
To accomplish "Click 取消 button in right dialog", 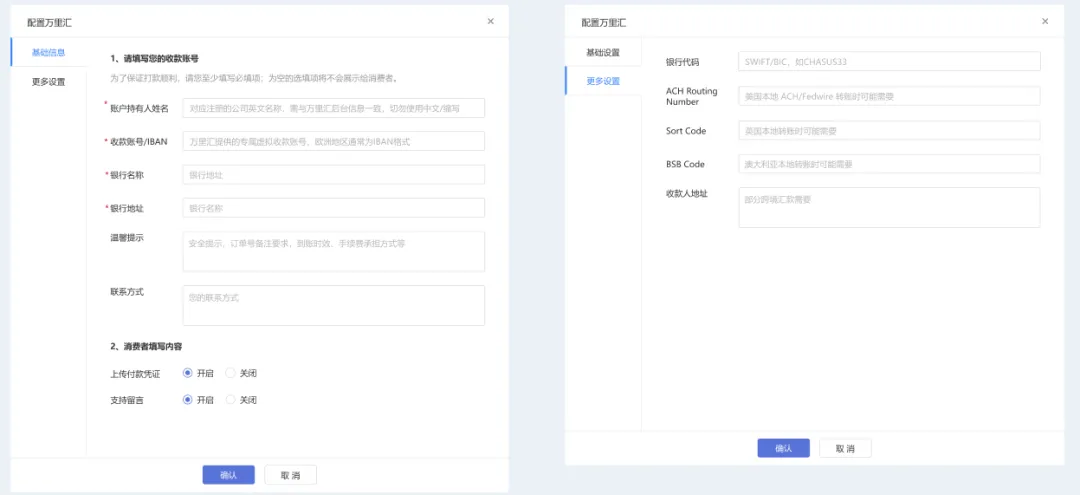I will click(x=845, y=448).
